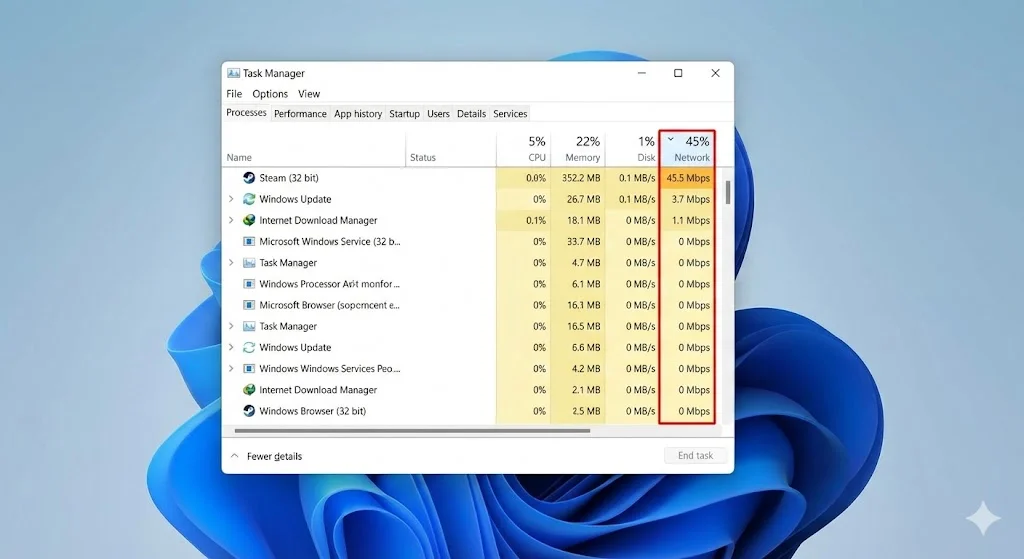Open the View menu

(x=309, y=94)
